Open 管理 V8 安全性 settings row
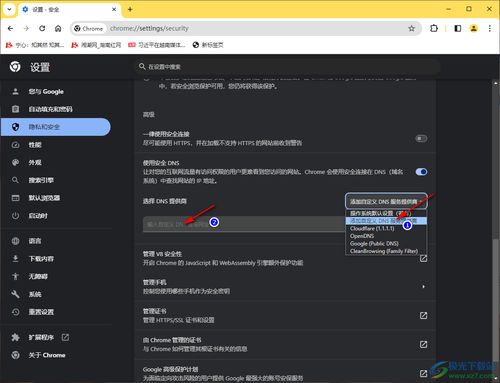This screenshot has width=500, height=383. tap(285, 258)
